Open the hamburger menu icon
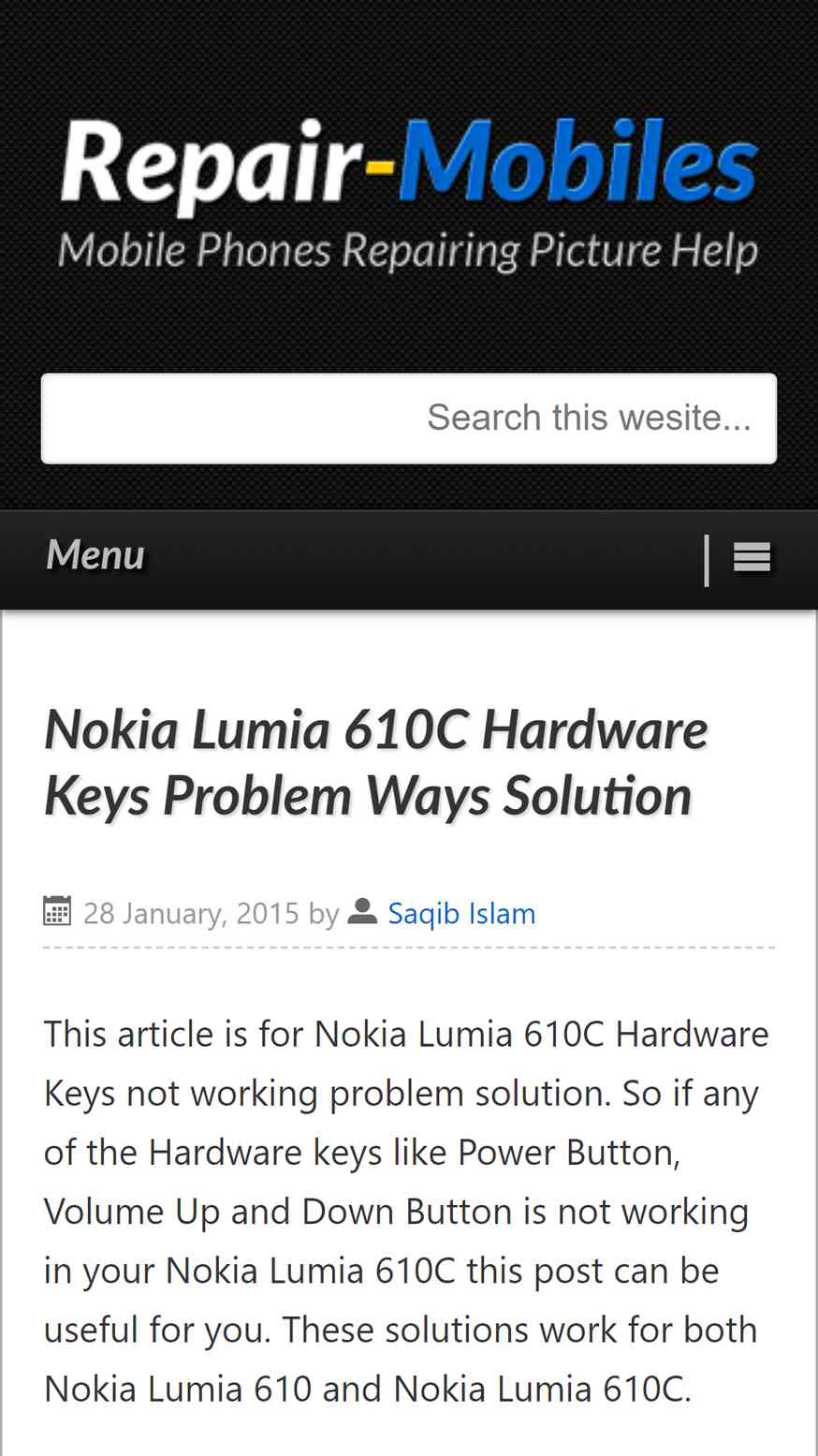The image size is (818, 1456). [752, 558]
